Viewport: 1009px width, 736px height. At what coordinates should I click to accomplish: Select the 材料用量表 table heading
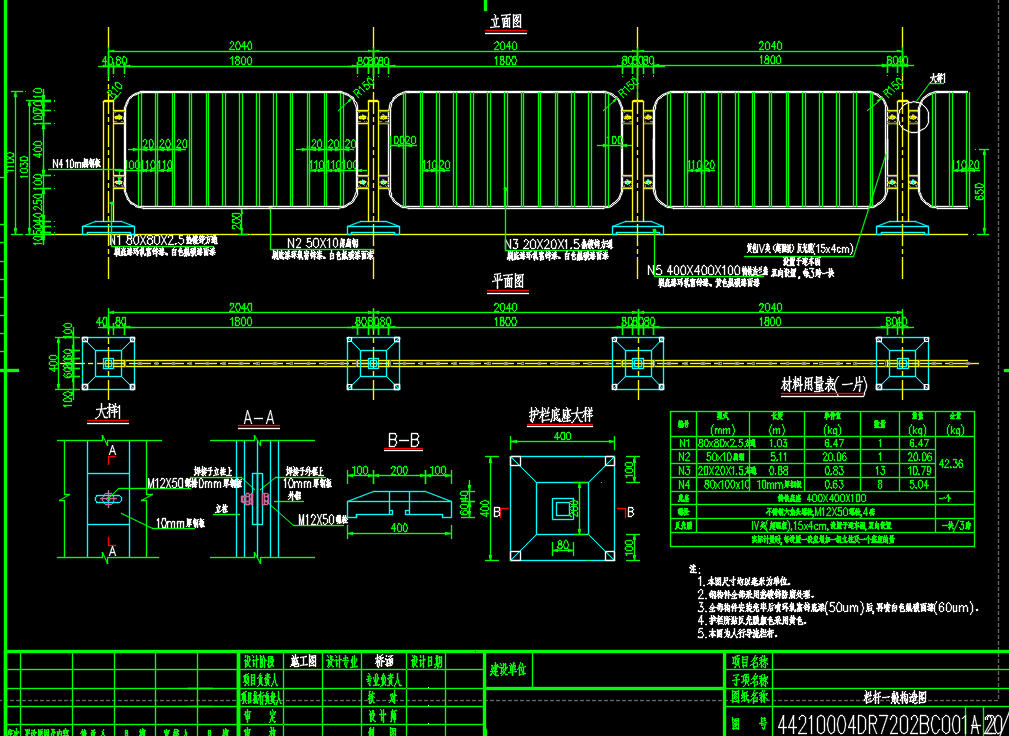tap(823, 386)
